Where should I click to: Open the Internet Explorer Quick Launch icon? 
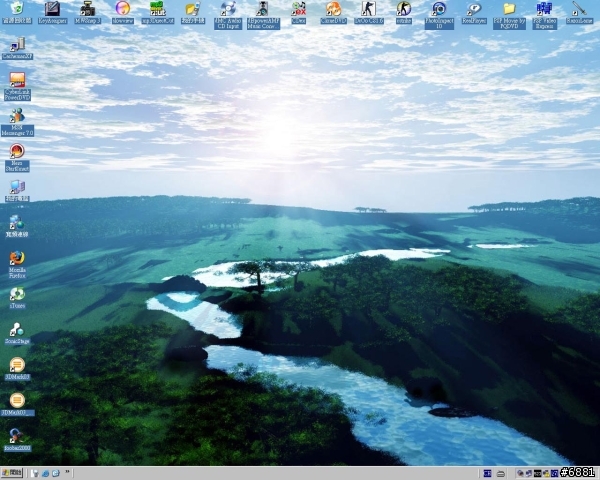point(46,473)
